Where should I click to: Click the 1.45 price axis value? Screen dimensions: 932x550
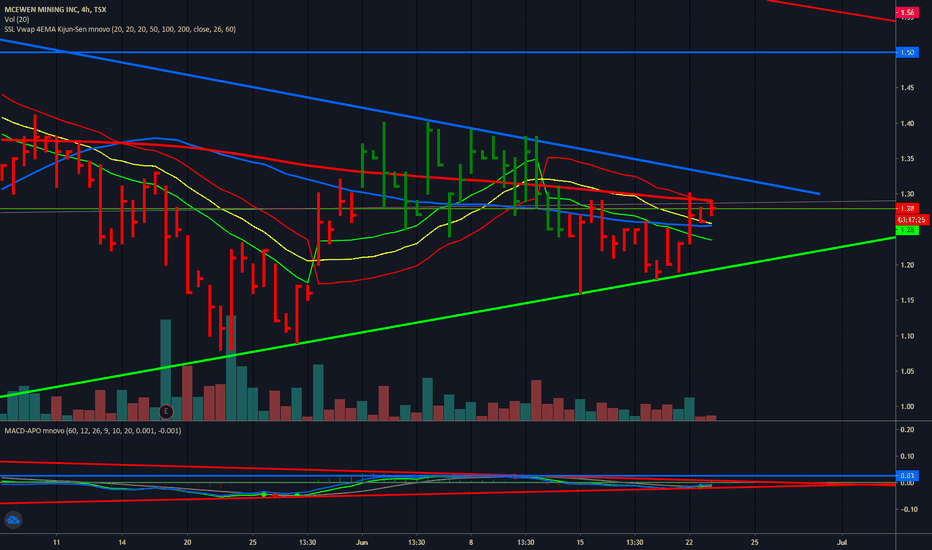(907, 88)
